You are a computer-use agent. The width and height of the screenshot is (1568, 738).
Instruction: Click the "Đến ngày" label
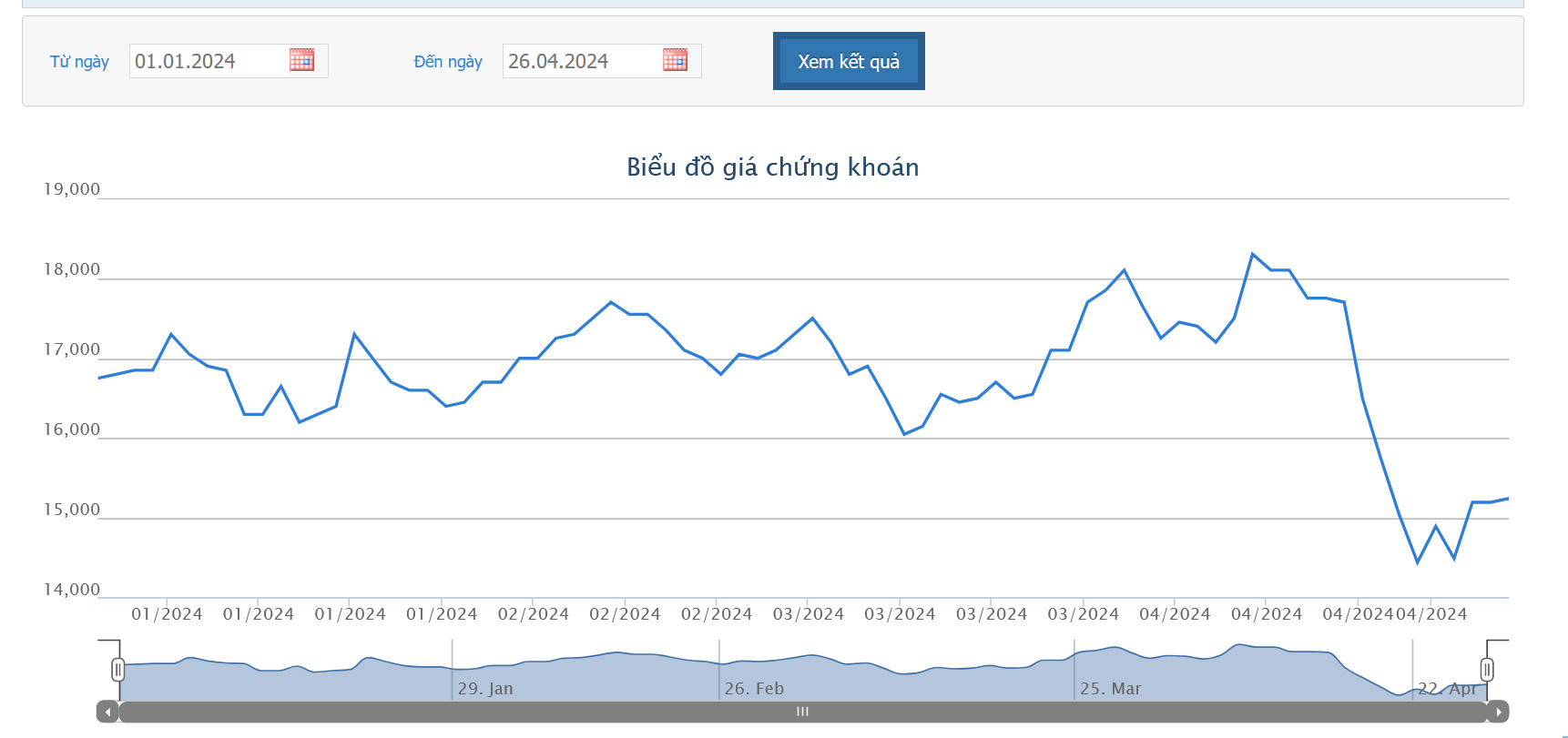[448, 62]
